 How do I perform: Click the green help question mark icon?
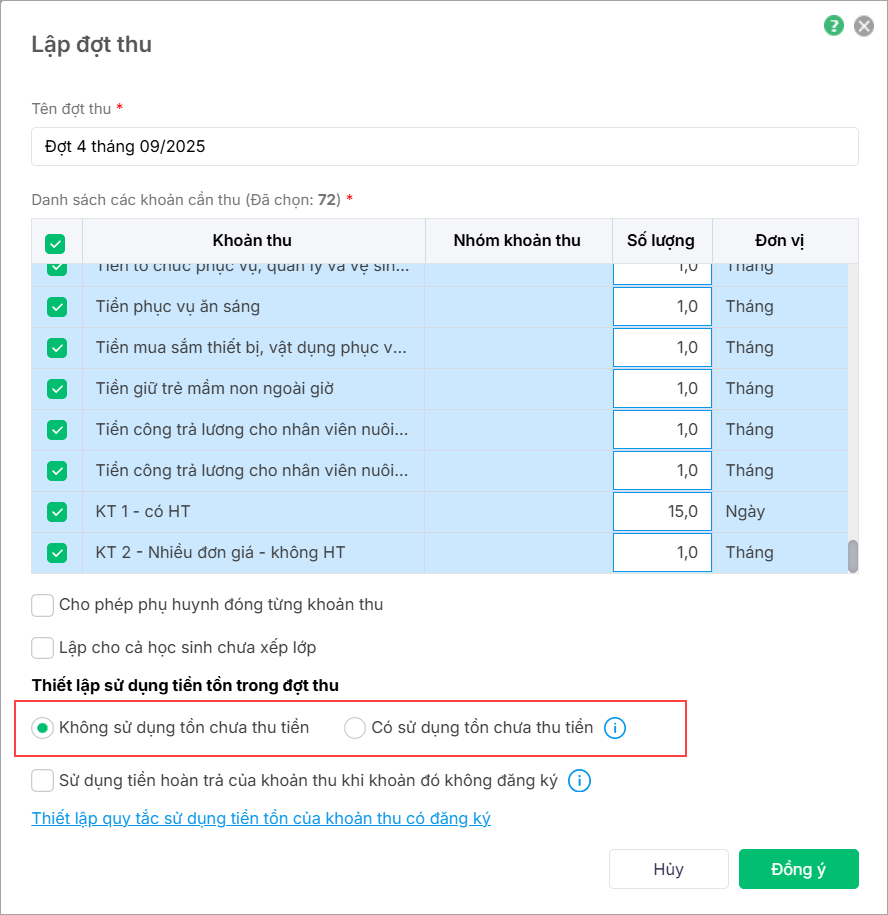click(833, 26)
